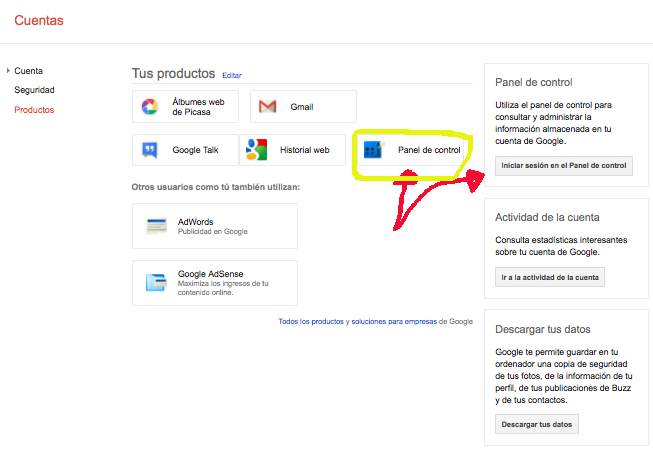Open the Álbumes web de Picasa label
The width and height of the screenshot is (653, 452).
coord(198,107)
